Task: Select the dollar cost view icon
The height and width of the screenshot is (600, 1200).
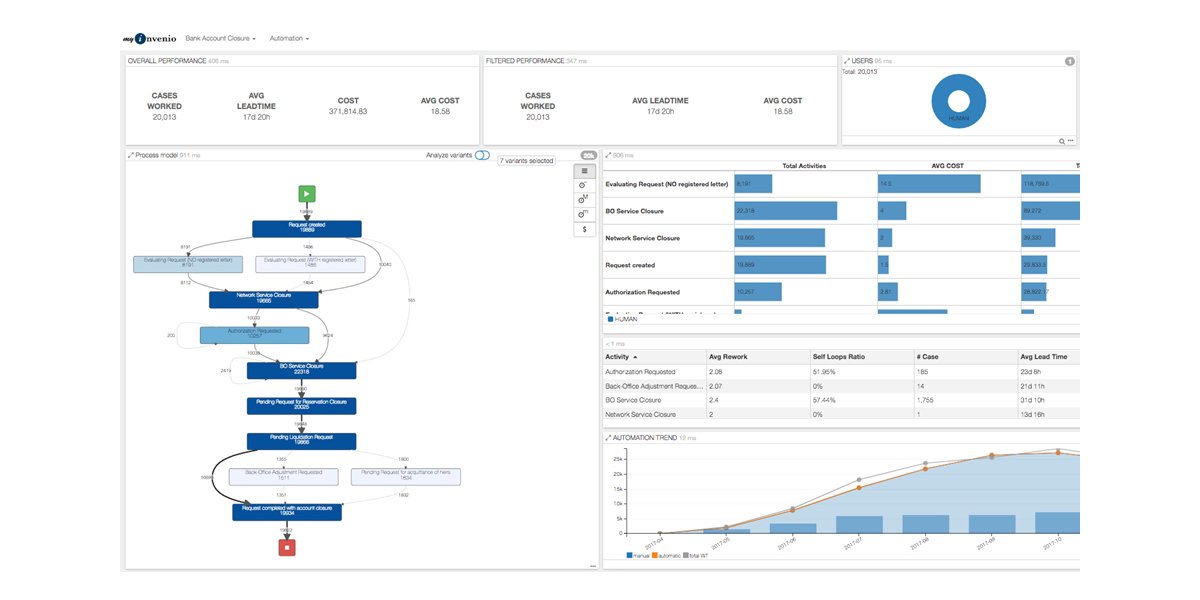Action: (585, 229)
